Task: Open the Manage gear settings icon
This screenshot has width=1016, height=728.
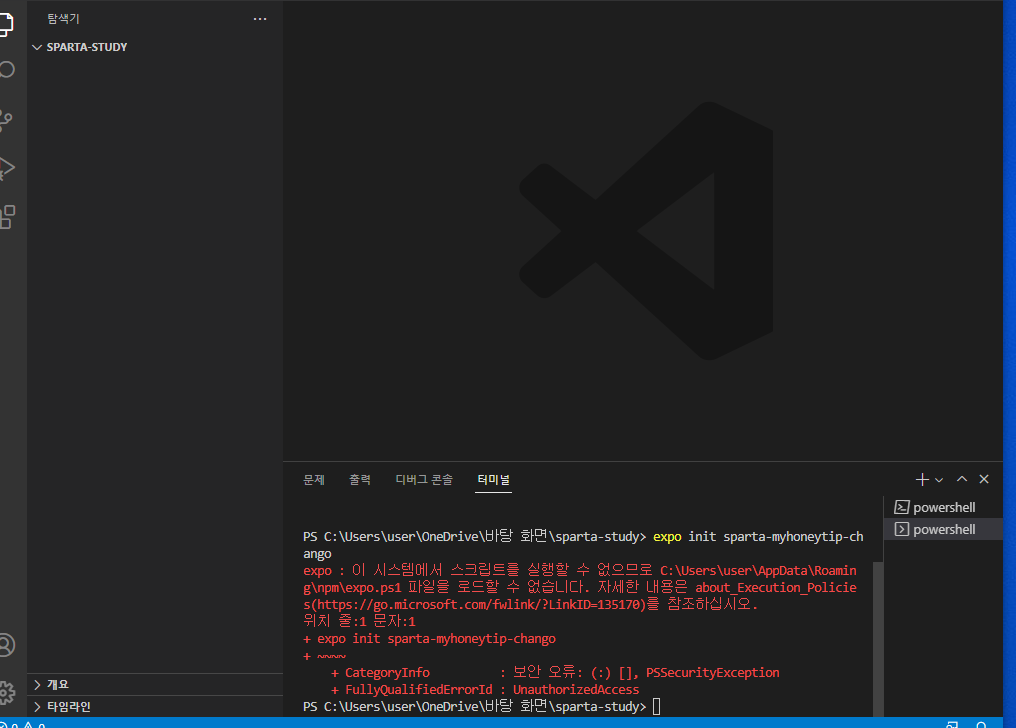Action: click(x=6, y=692)
